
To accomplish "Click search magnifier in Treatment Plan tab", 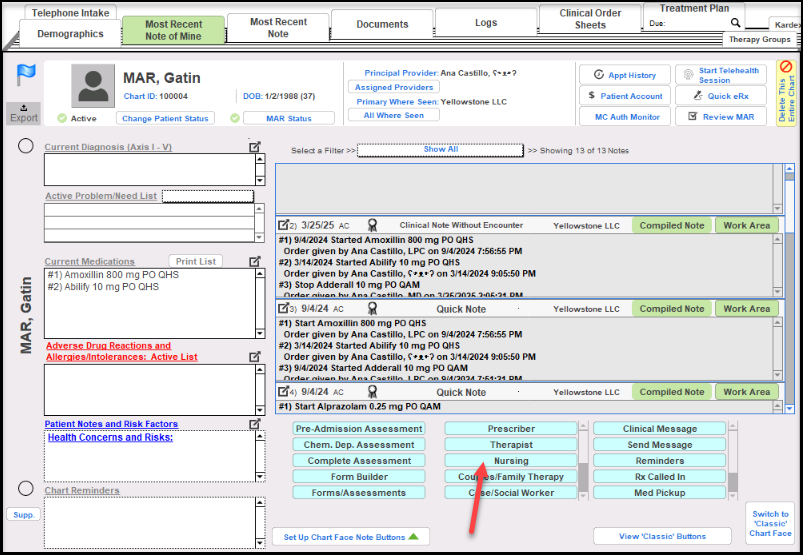I will pos(736,22).
